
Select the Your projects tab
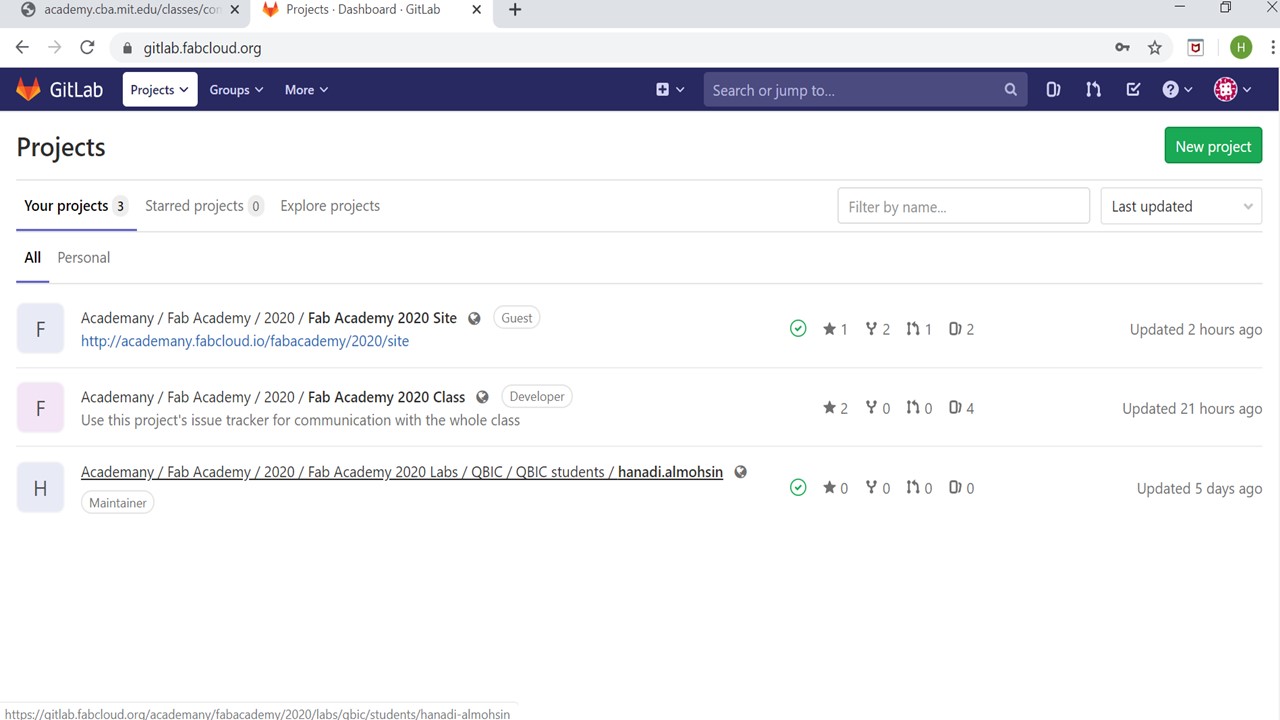tap(76, 206)
